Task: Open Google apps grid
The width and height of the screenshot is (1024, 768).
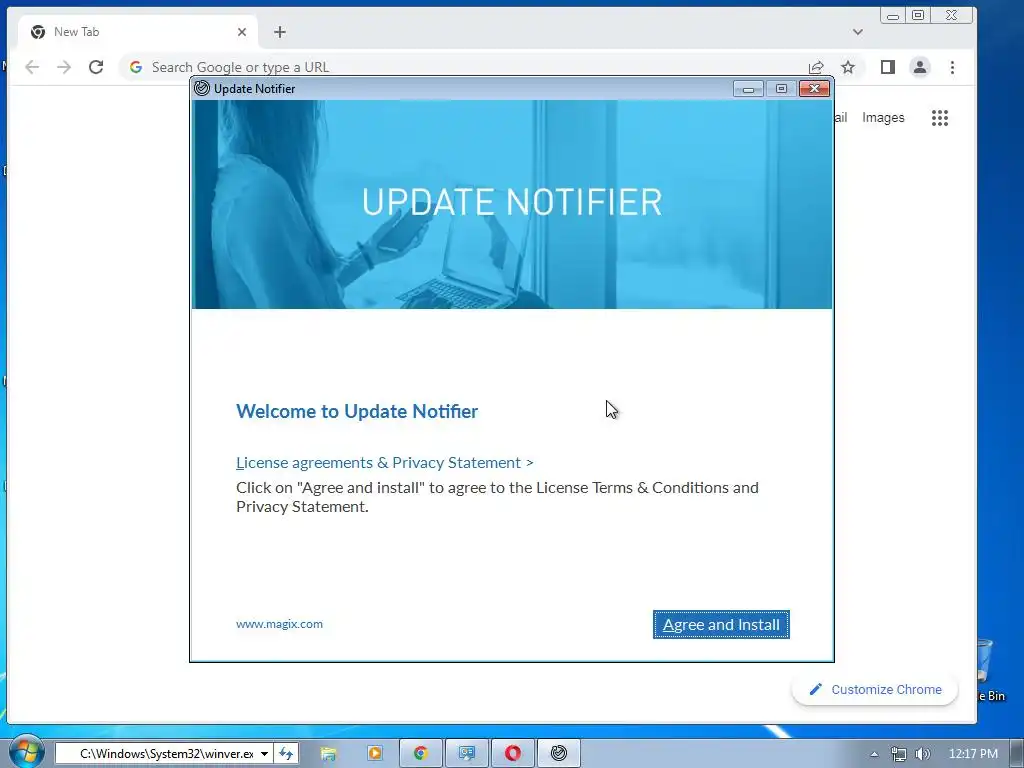Action: point(940,118)
